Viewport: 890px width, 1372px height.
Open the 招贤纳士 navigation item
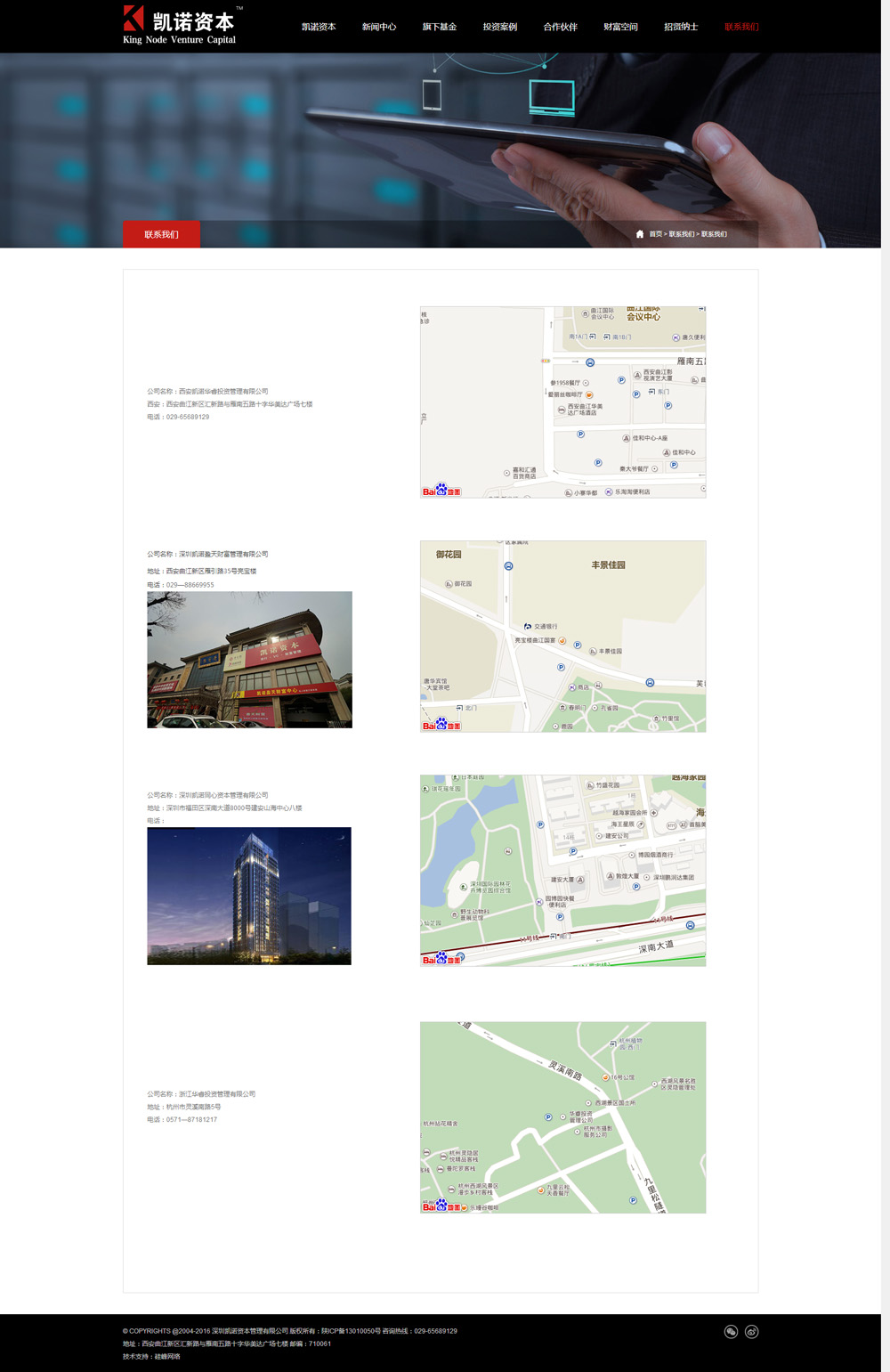pos(681,27)
